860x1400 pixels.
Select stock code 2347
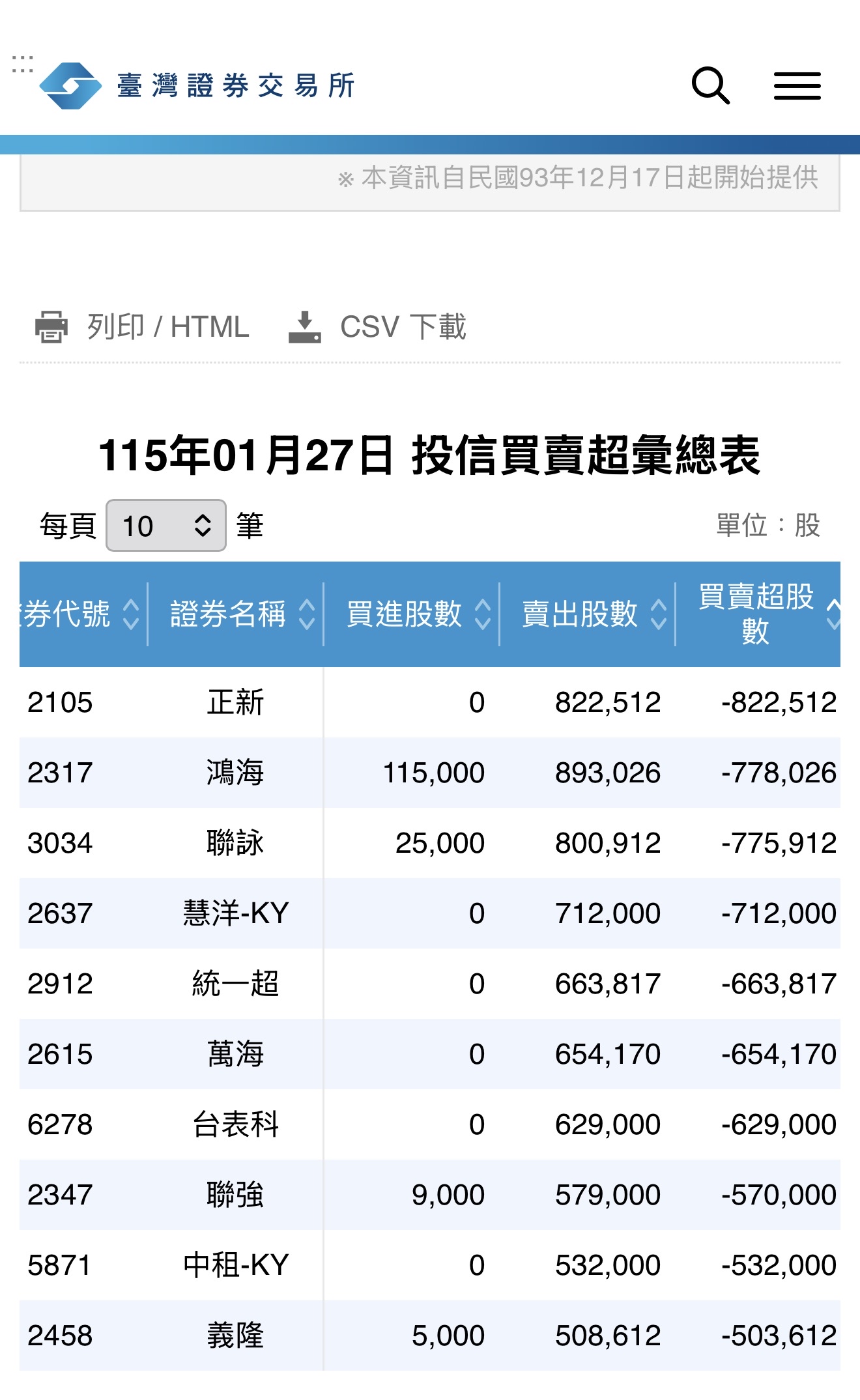pyautogui.click(x=60, y=1195)
